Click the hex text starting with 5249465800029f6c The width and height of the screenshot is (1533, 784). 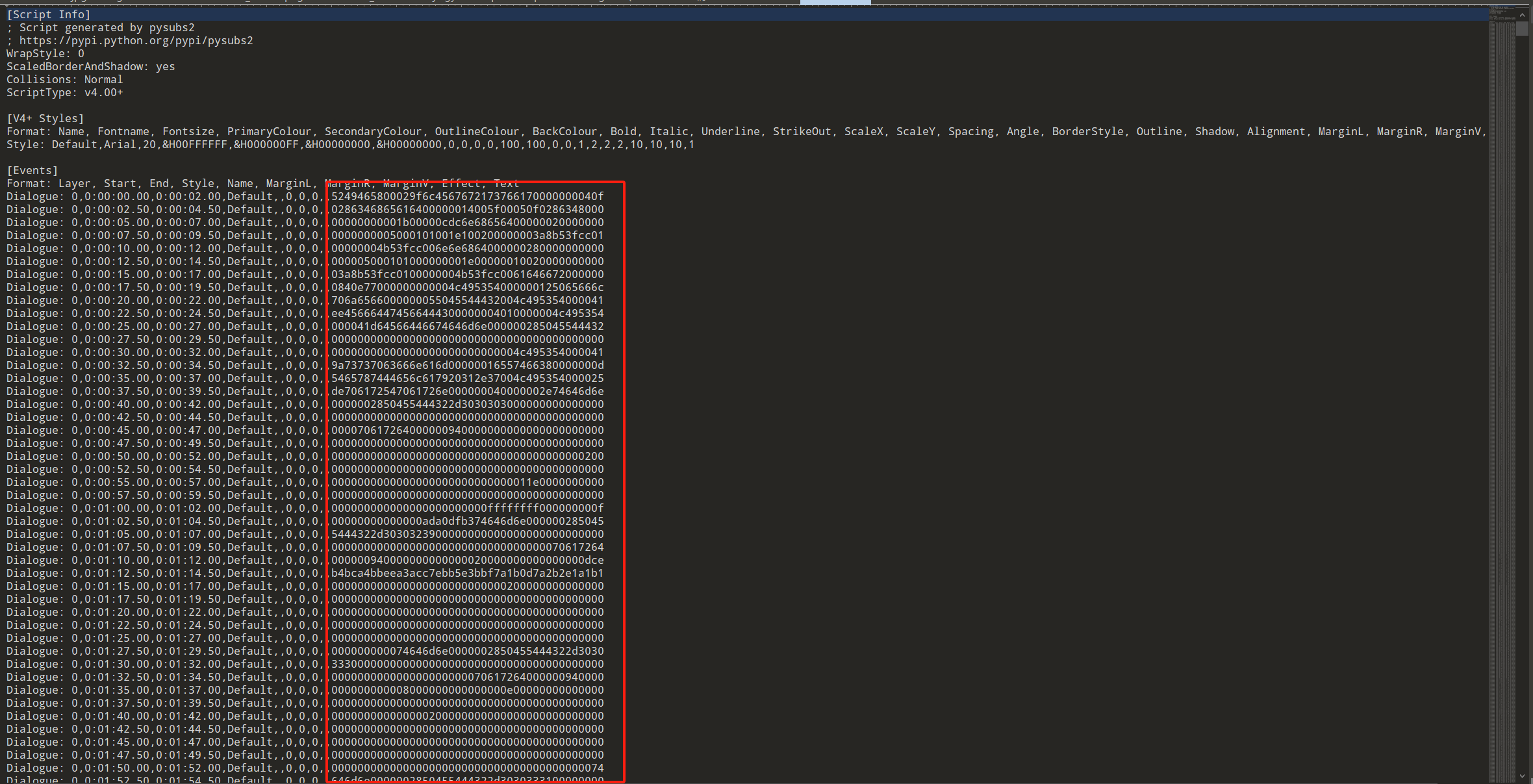(467, 196)
